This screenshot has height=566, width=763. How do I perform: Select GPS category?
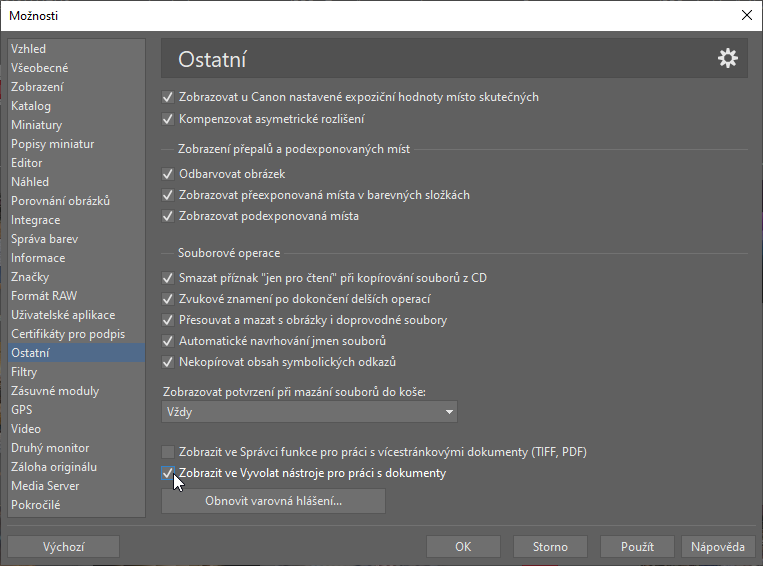(76, 410)
